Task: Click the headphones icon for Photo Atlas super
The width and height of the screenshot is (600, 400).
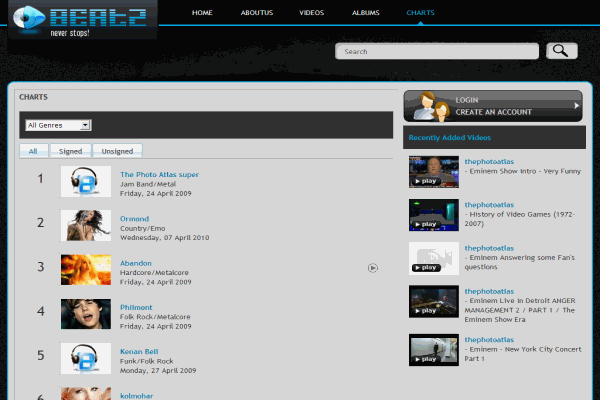Action: coord(86,181)
